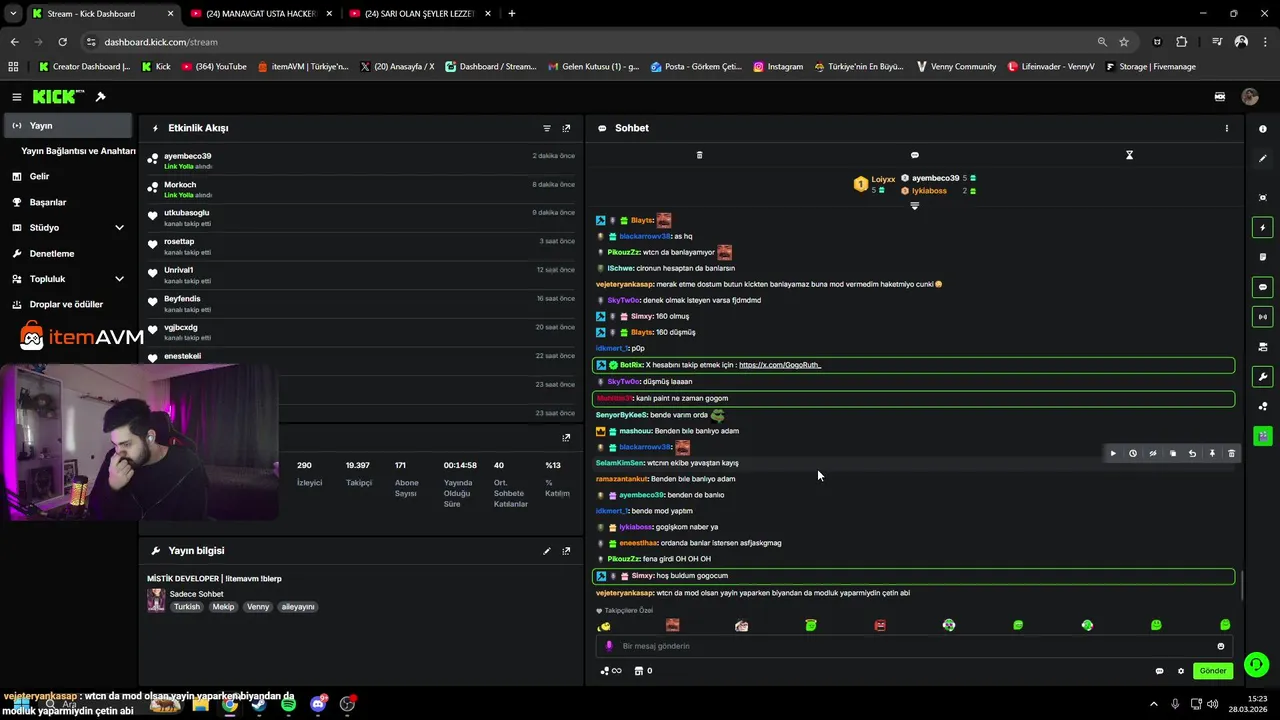
Task: Click the speech bubble icon under Sohbet header
Action: [914, 155]
